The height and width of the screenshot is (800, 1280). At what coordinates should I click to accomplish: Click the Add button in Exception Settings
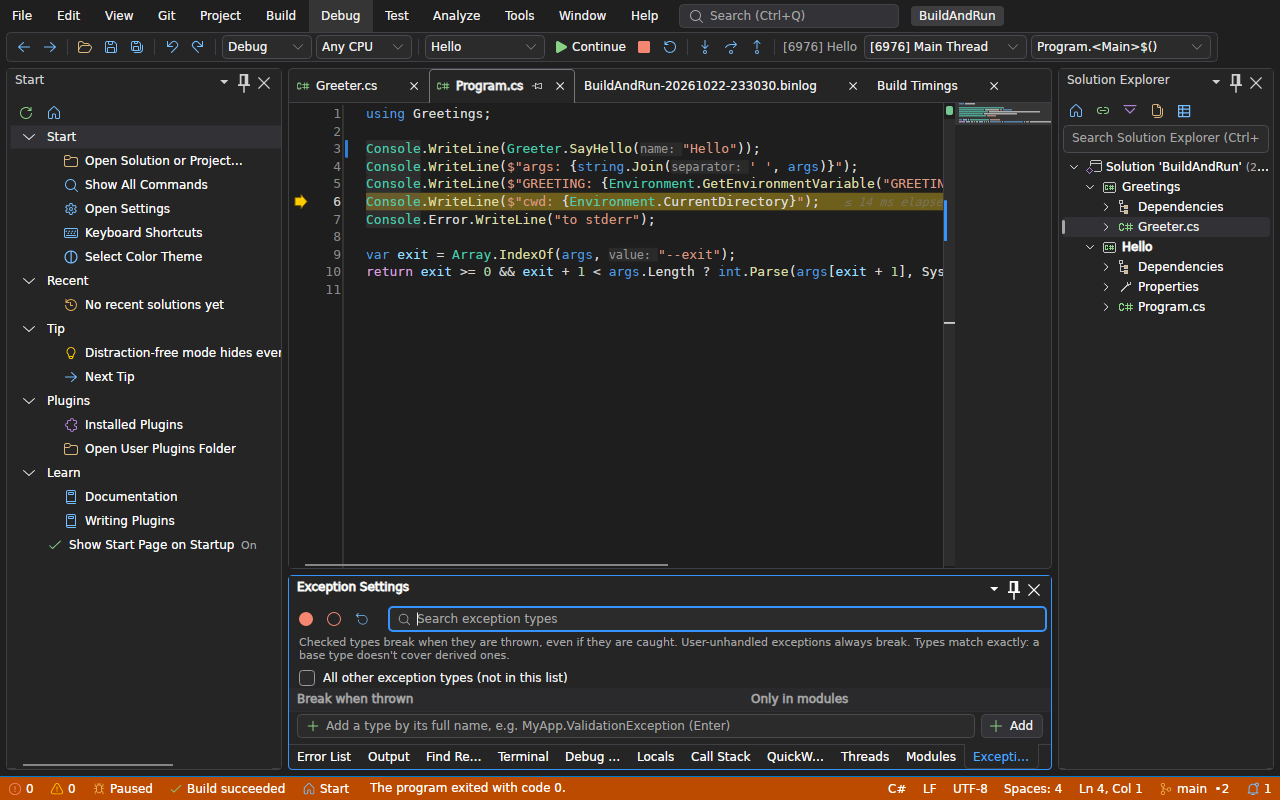pyautogui.click(x=1012, y=726)
